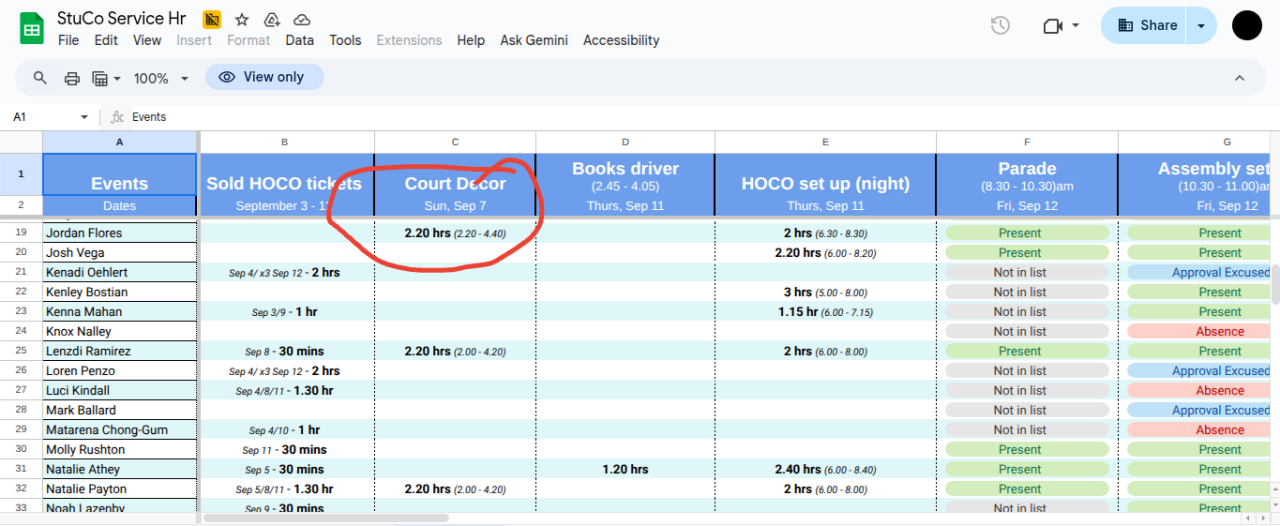The image size is (1280, 526).
Task: Click the Ask Gemini menu item
Action: click(534, 40)
